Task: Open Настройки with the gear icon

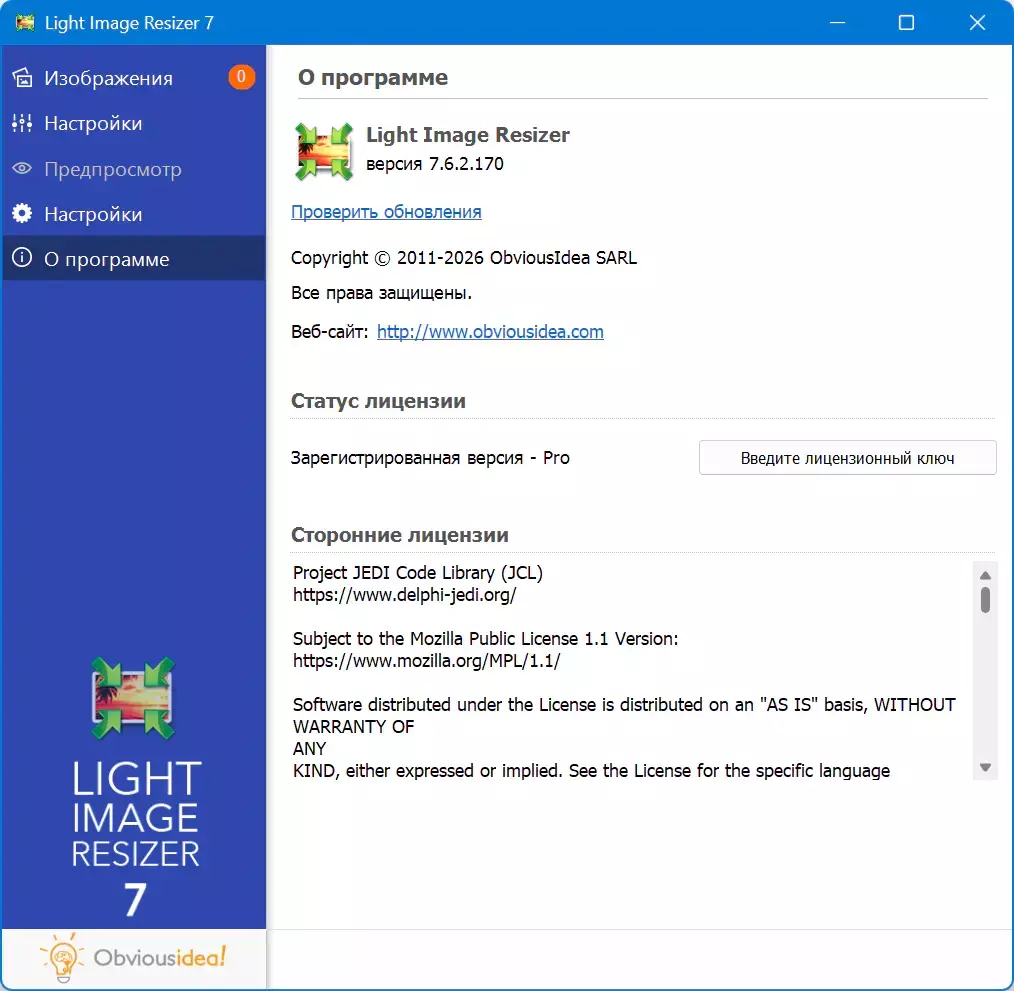Action: click(x=22, y=214)
